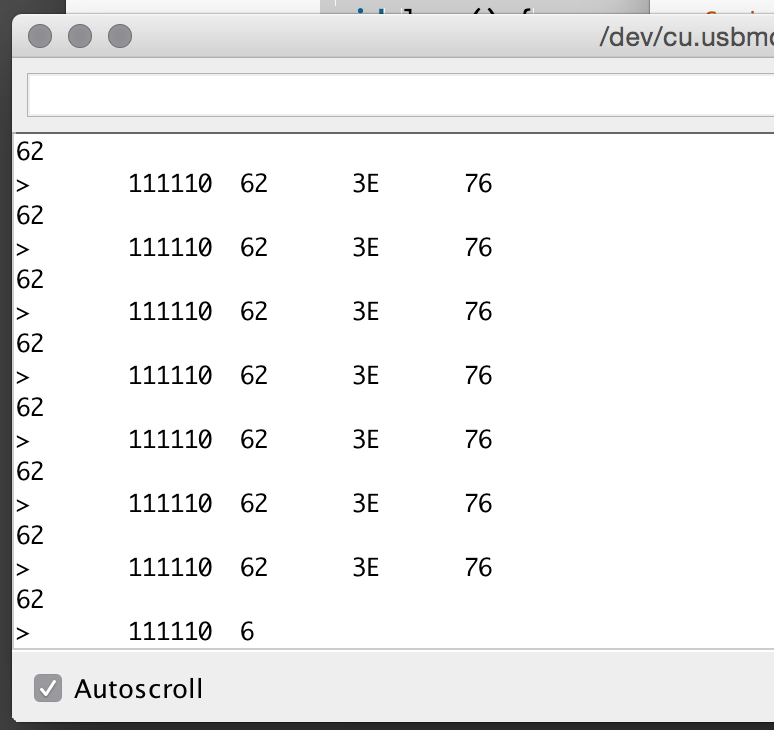774x730 pixels.
Task: Focus the serial send input field
Action: 400,96
